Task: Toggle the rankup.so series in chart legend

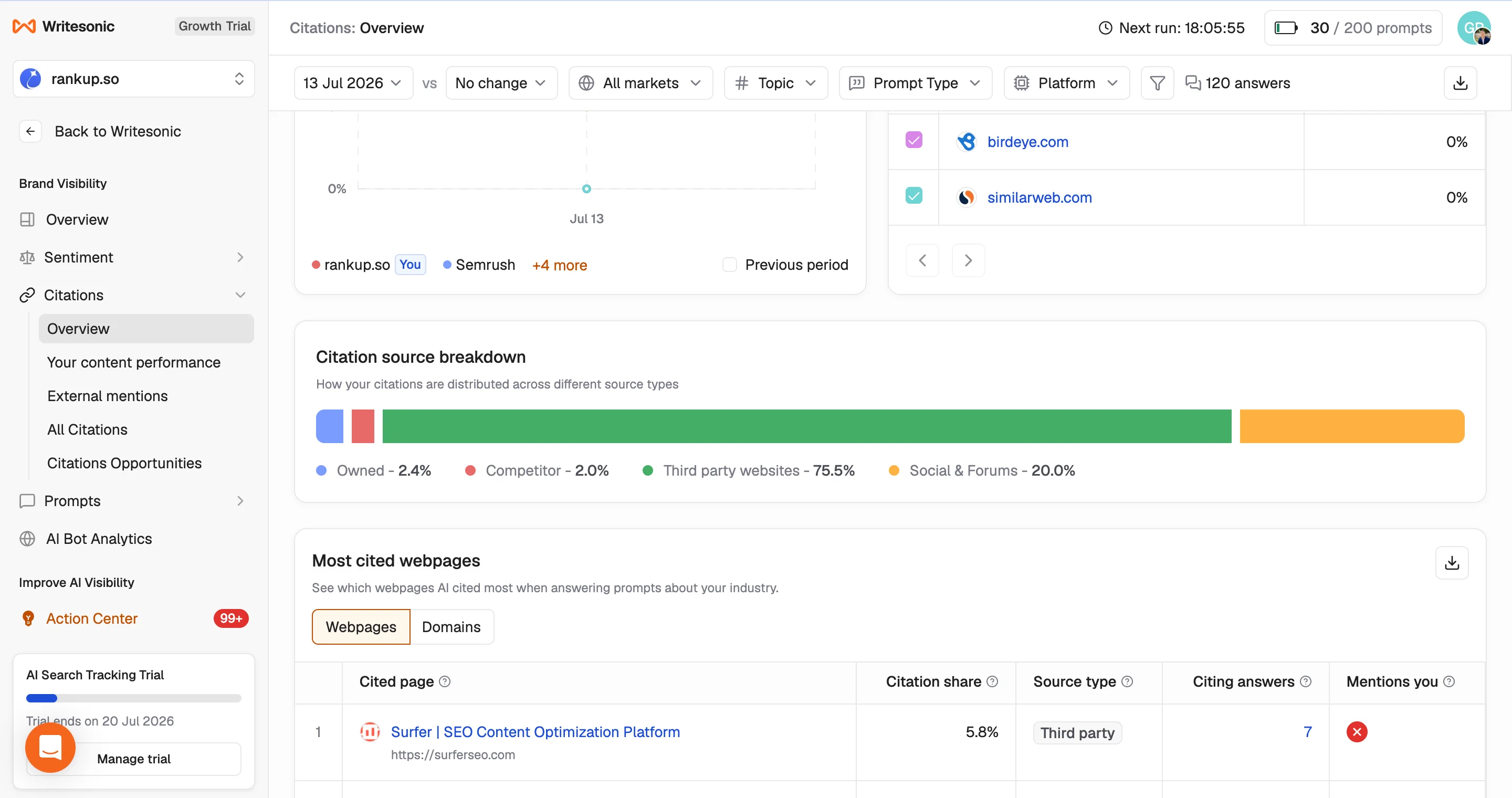Action: (x=356, y=265)
